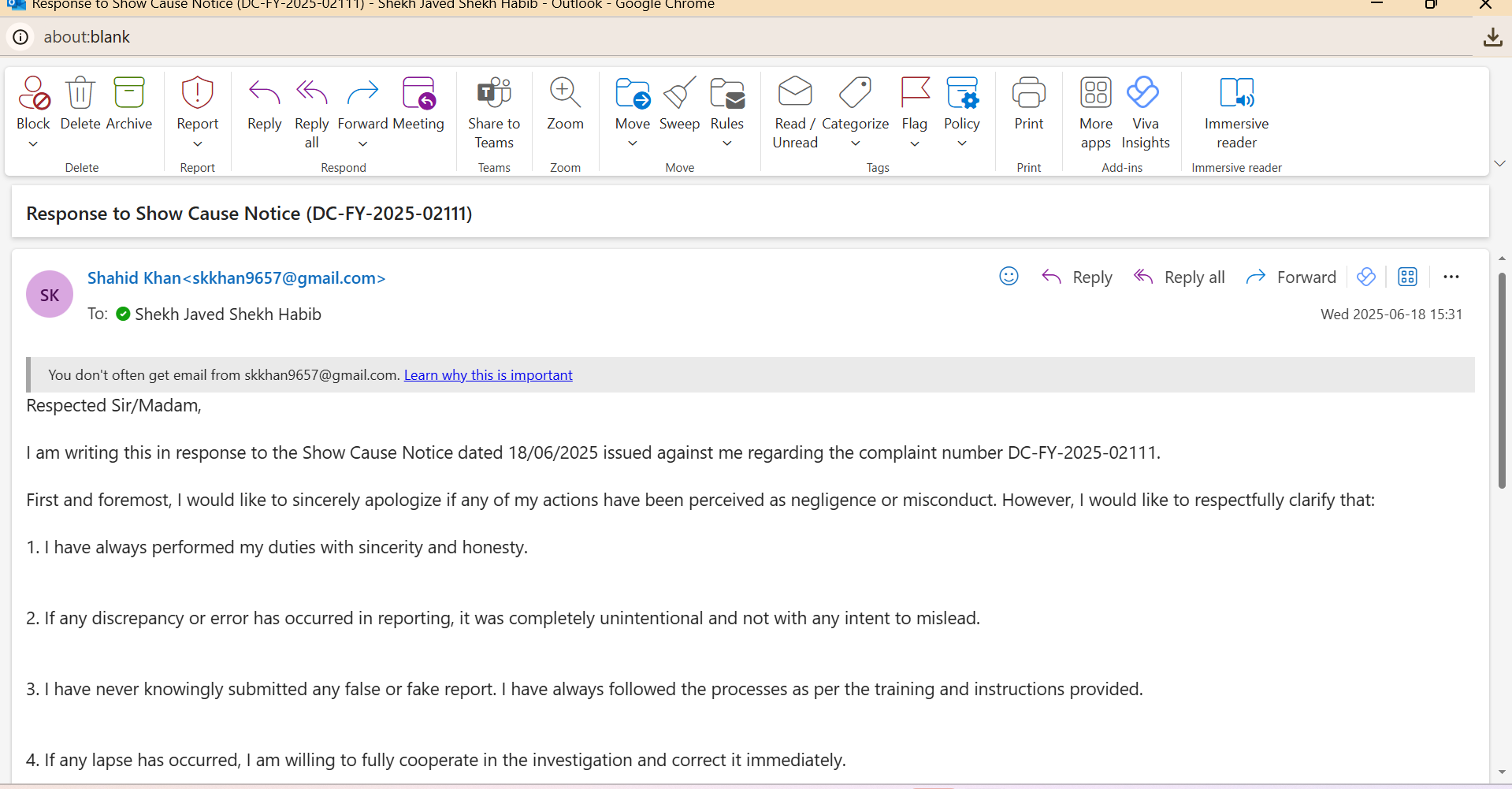Open the three-dots more actions menu

point(1451,277)
